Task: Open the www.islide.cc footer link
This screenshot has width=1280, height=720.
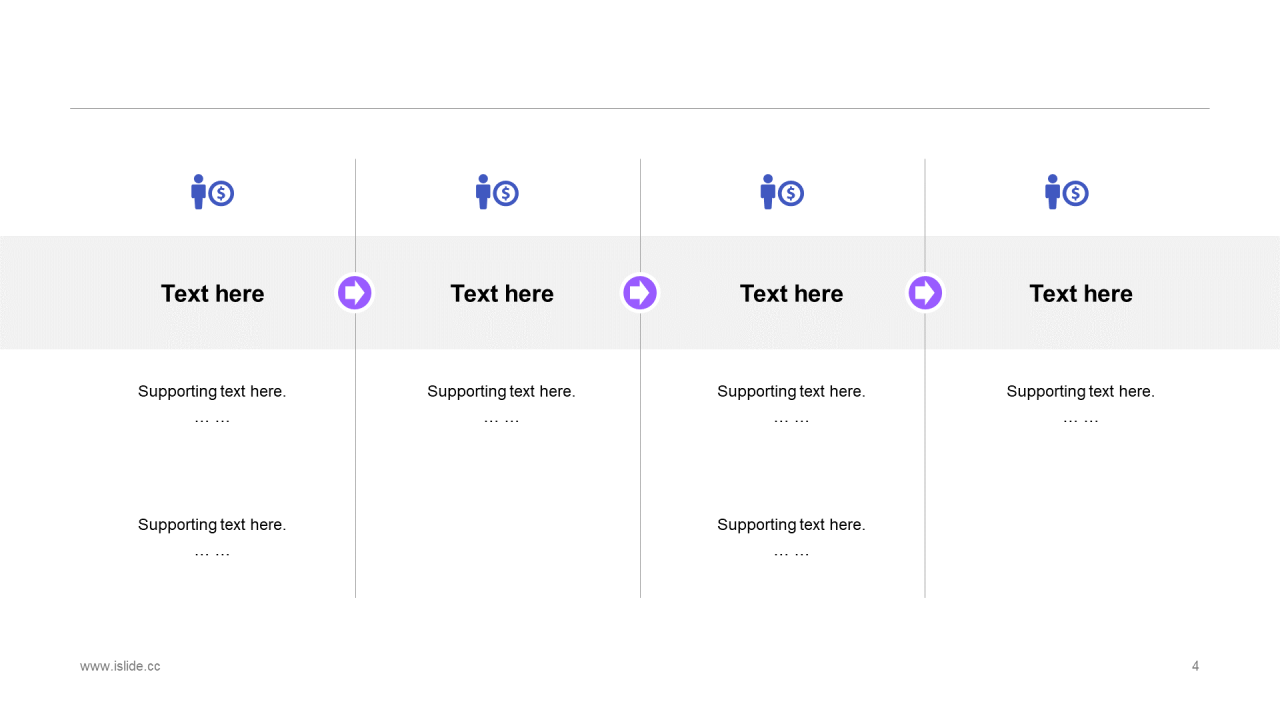Action: [x=120, y=666]
